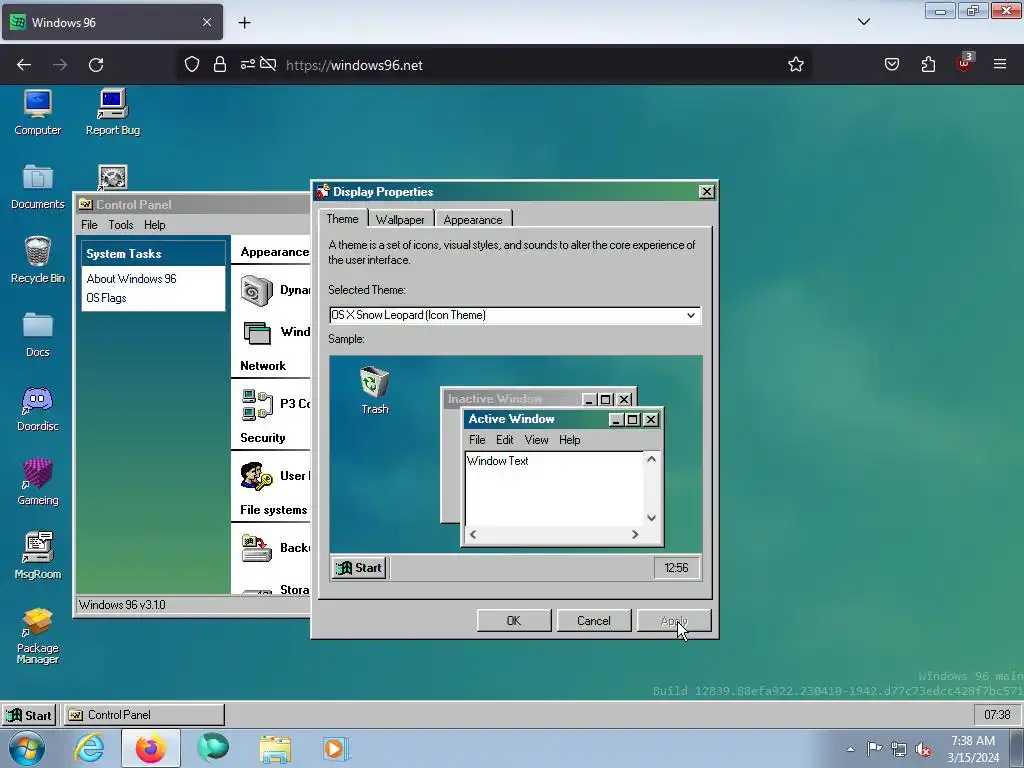This screenshot has height=768, width=1024.
Task: Click the Windows 7 date and time
Action: (x=973, y=749)
